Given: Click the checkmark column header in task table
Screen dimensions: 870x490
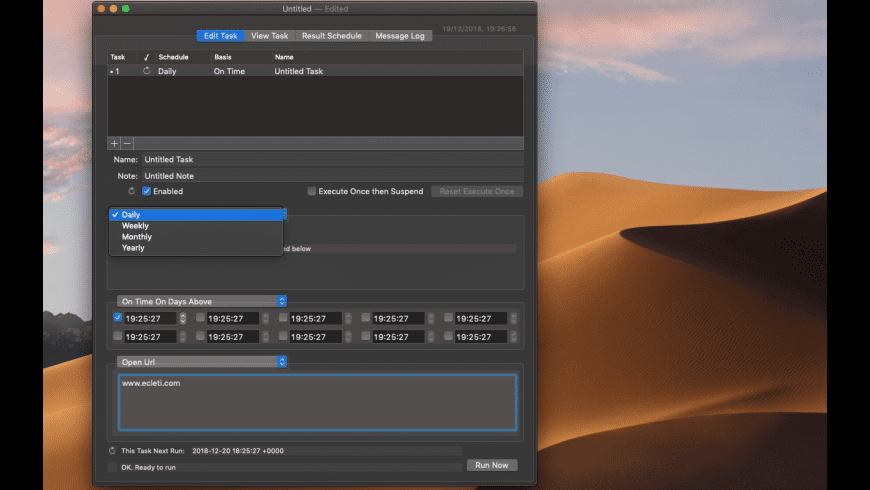Looking at the screenshot, I should click(147, 57).
